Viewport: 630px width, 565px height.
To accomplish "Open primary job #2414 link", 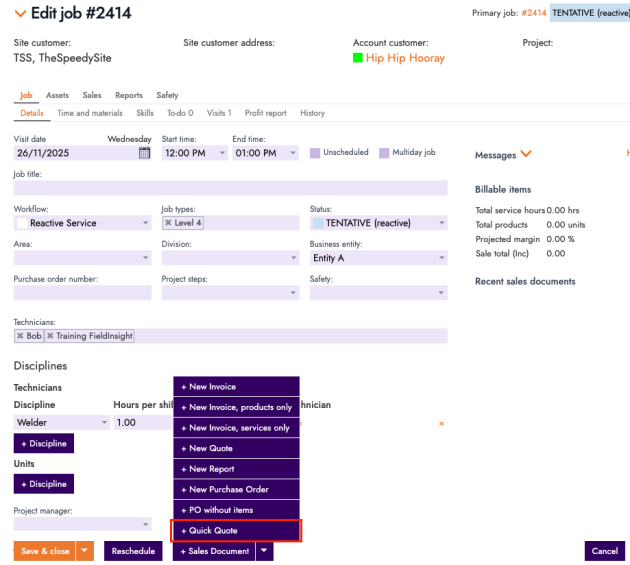I will pos(533,13).
